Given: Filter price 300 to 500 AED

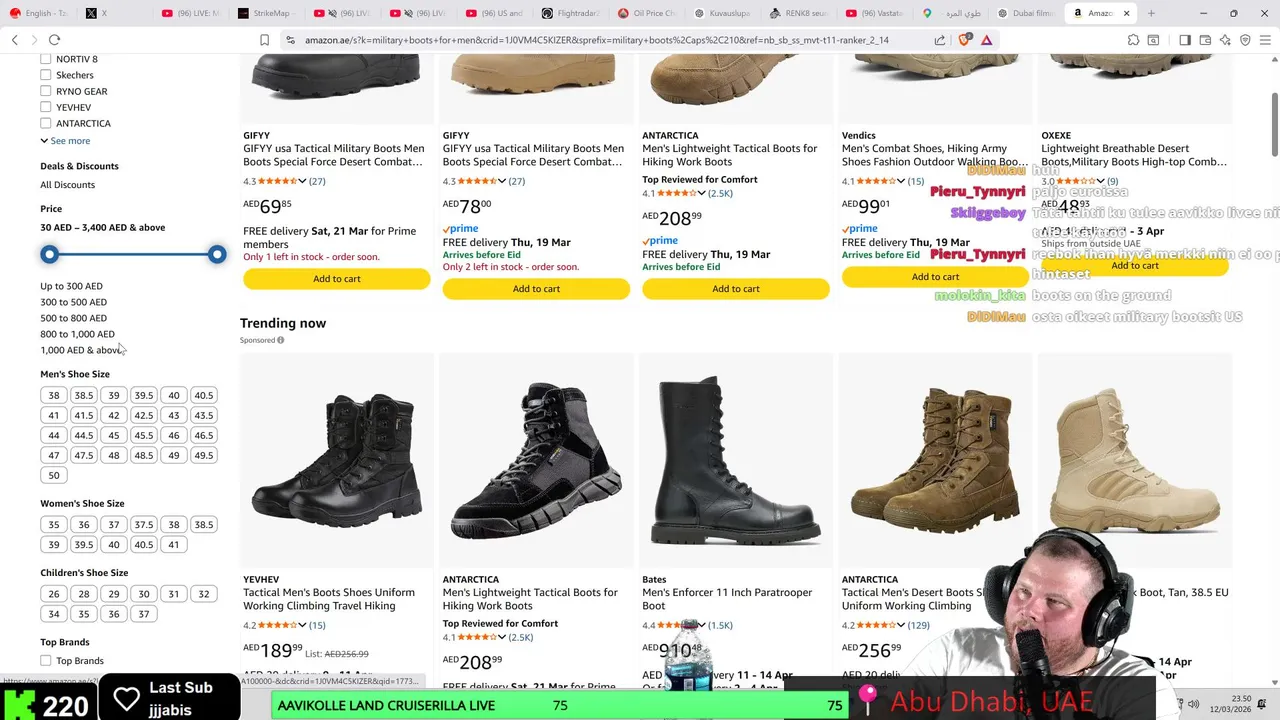Looking at the screenshot, I should 74,302.
